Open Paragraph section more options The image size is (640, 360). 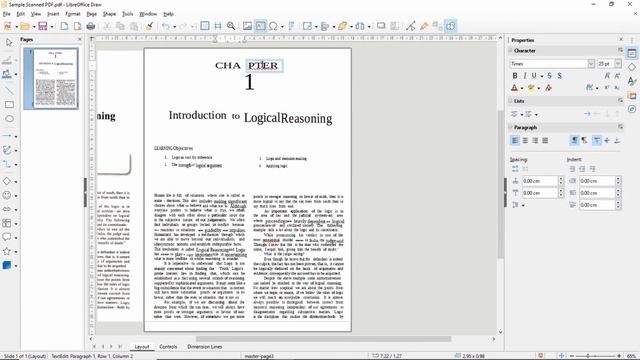click(x=620, y=127)
